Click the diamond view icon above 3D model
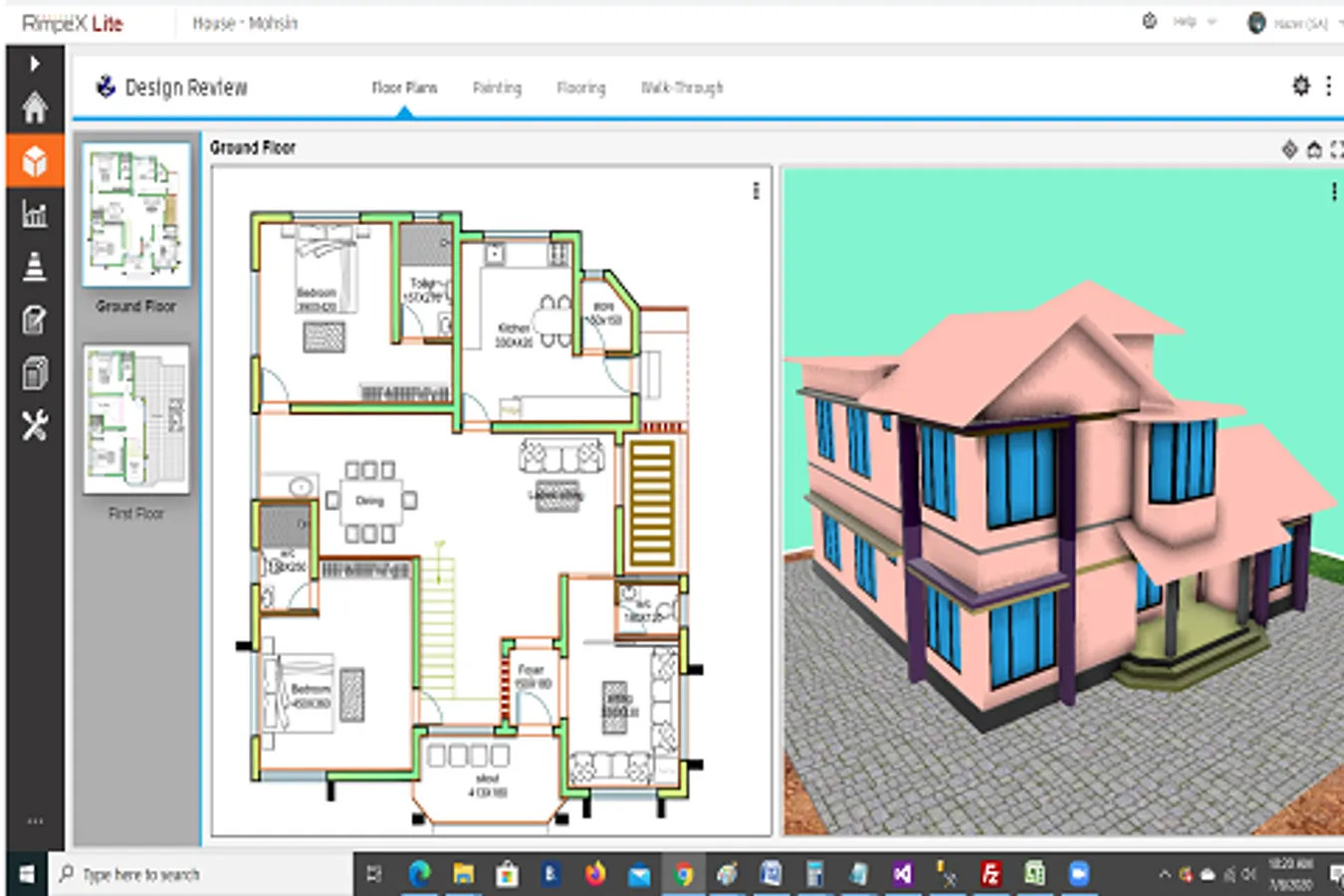This screenshot has height=896, width=1344. (1289, 149)
